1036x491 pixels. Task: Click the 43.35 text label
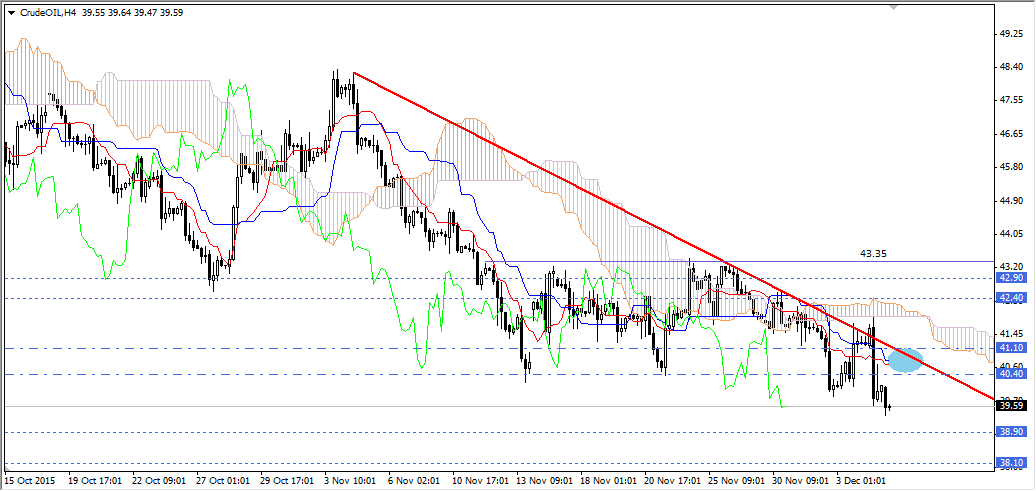click(x=873, y=254)
